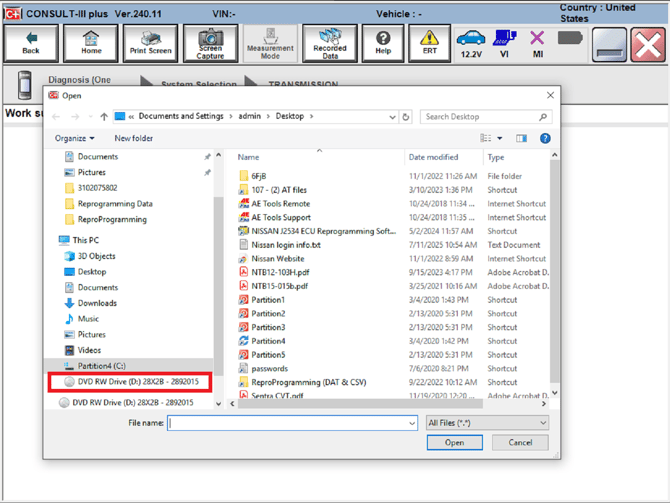Open Measurement Mode

click(270, 43)
